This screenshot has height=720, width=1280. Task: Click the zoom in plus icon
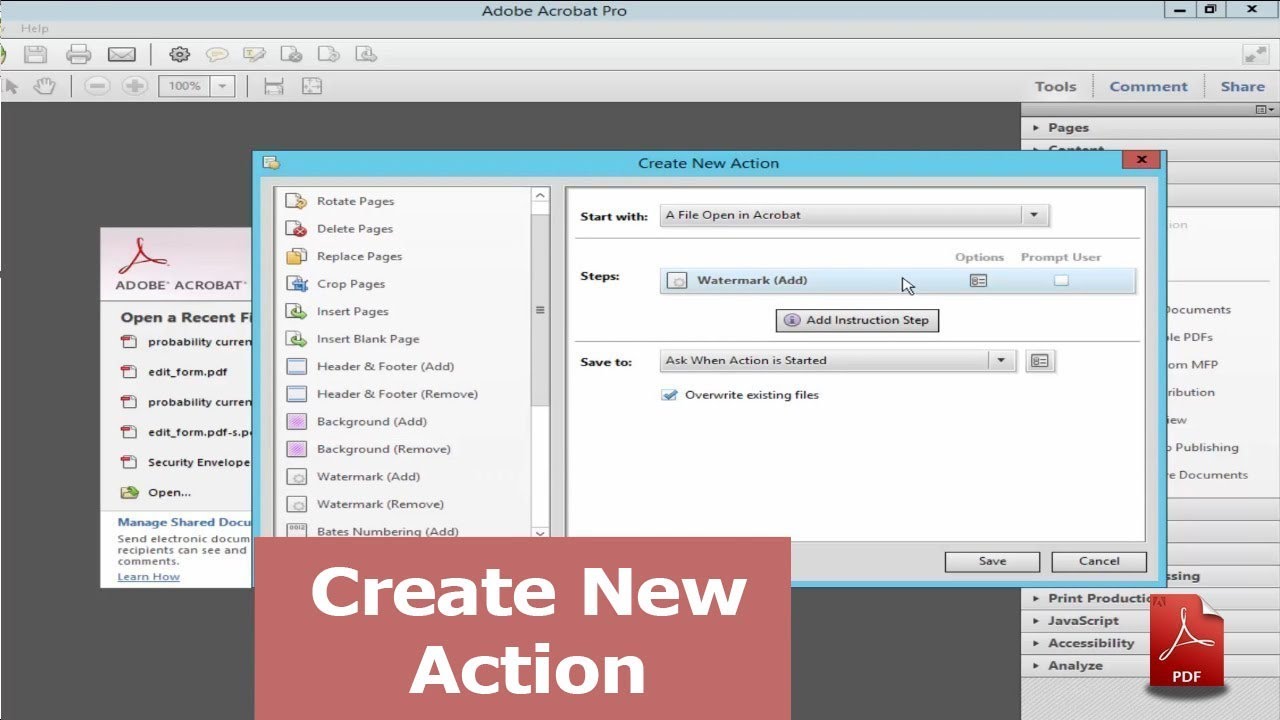pos(135,86)
